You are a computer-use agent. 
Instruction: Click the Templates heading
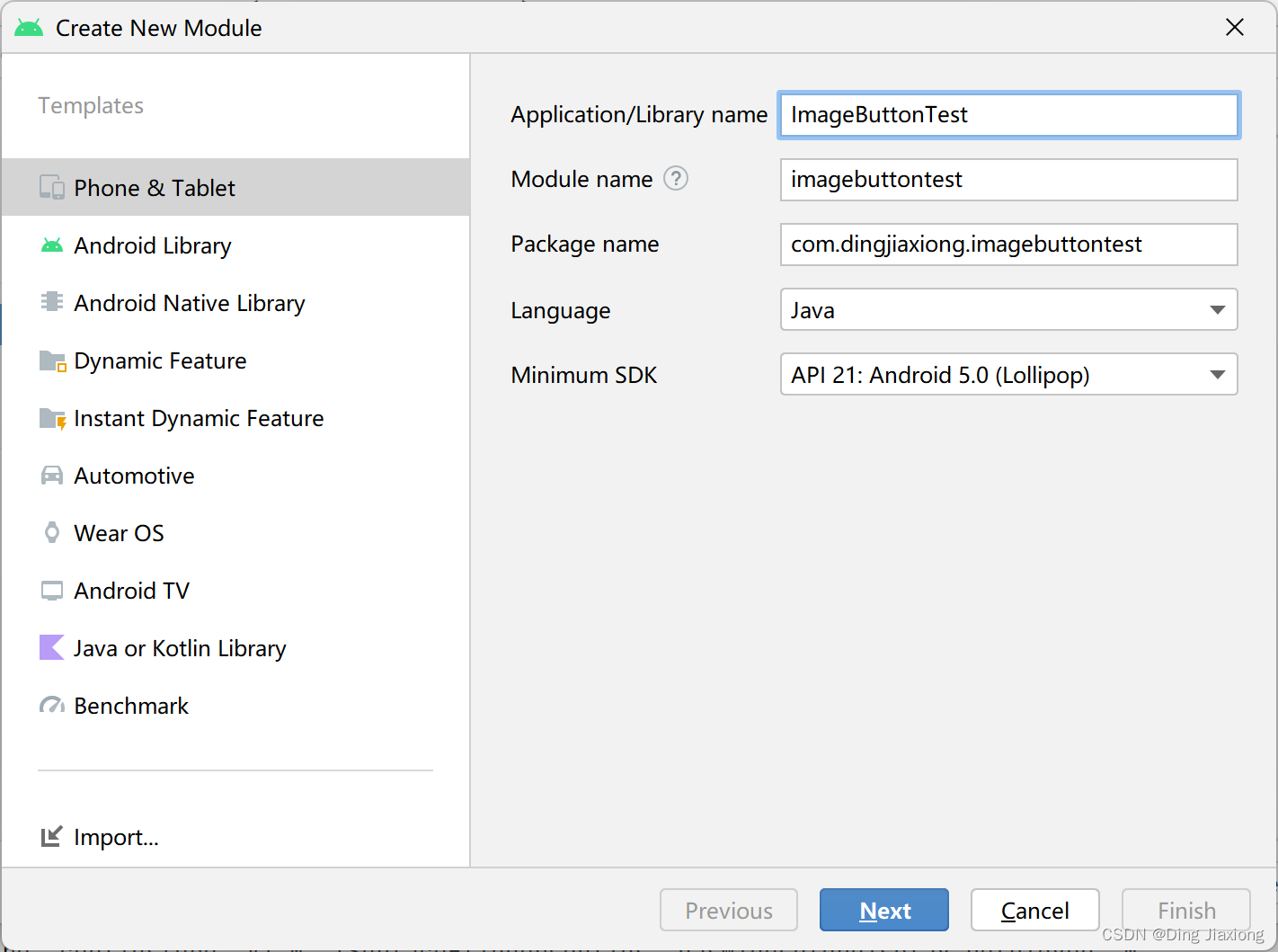[x=91, y=106]
